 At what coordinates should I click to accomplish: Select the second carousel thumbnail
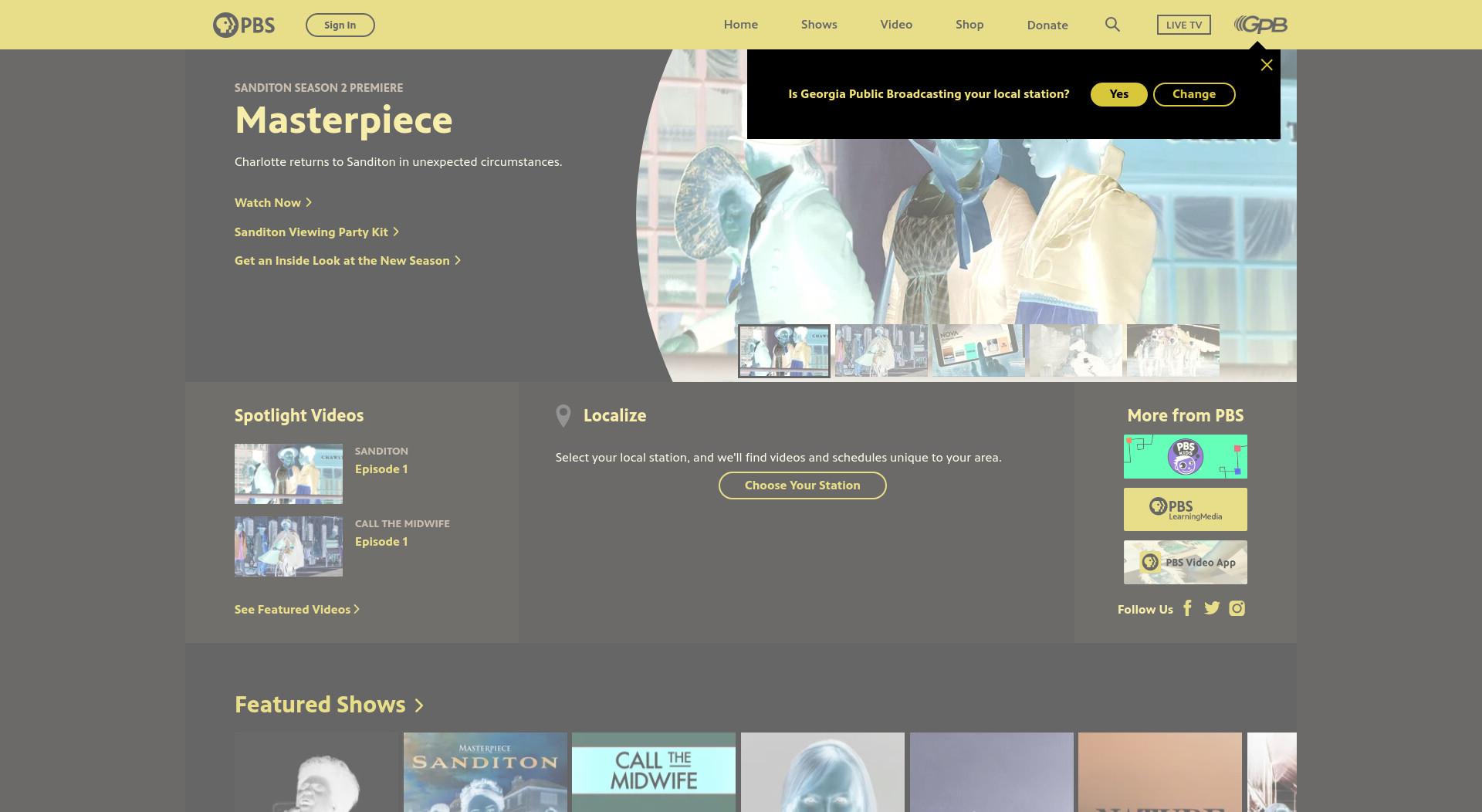[x=881, y=350]
